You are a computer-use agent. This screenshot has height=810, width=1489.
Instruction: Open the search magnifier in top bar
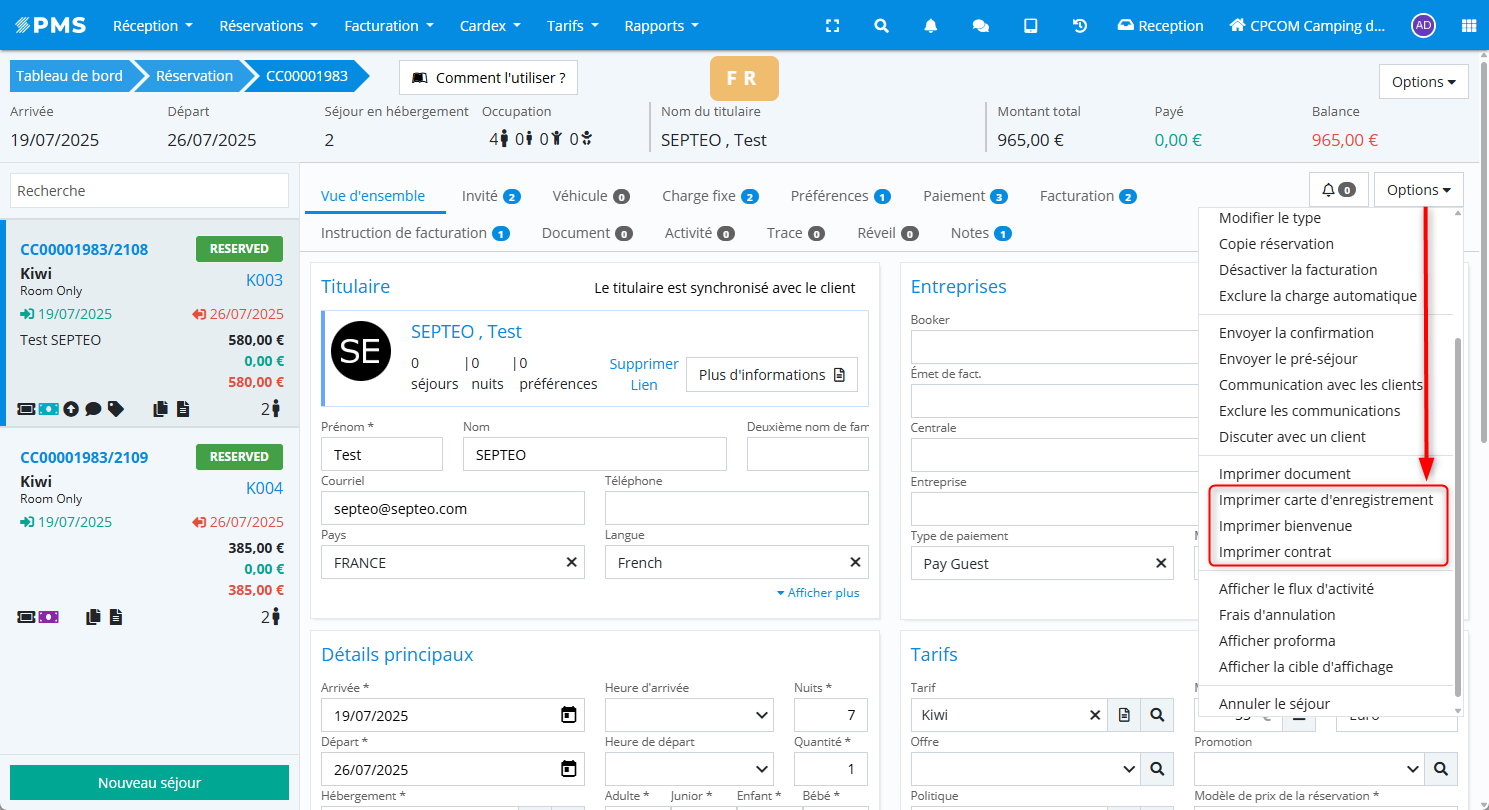(881, 26)
